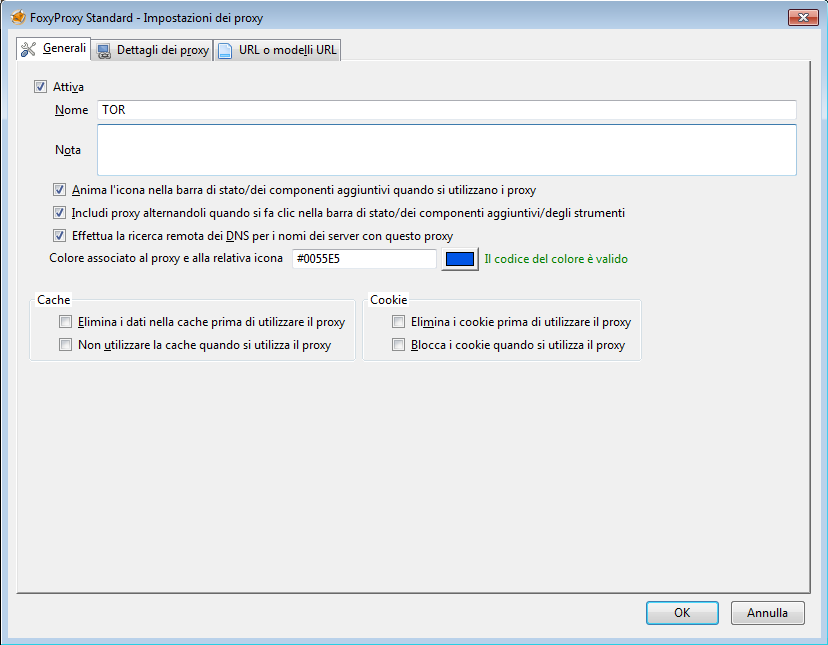The width and height of the screenshot is (828, 645).
Task: Open the blue color picker swatch
Action: tap(460, 259)
